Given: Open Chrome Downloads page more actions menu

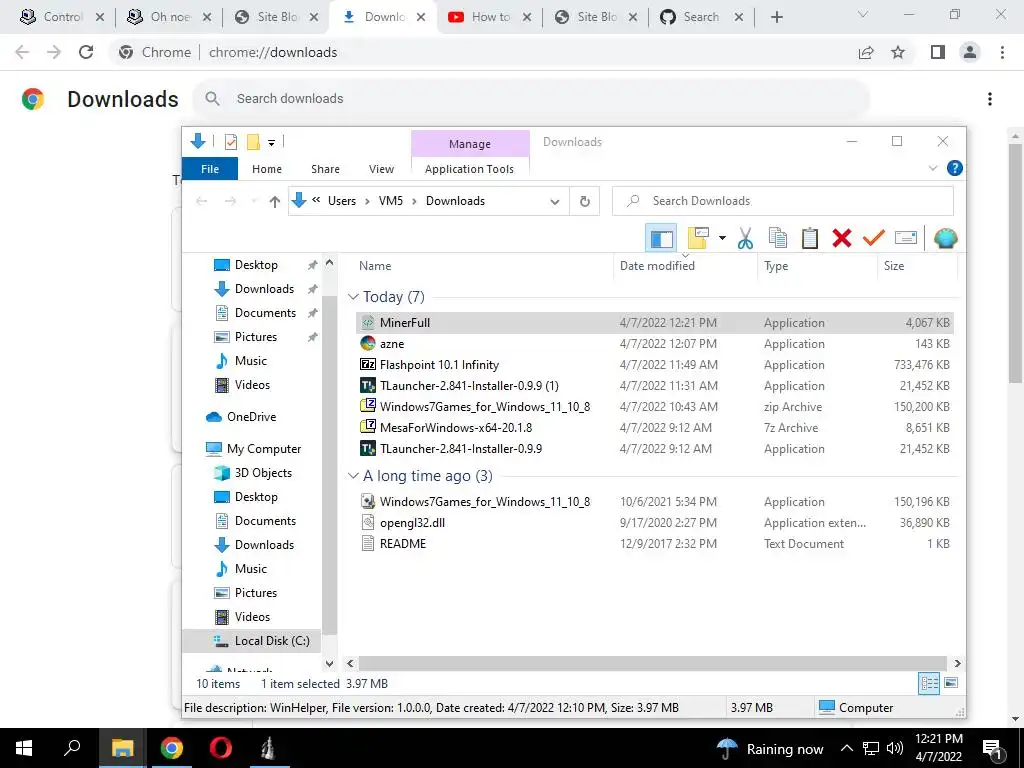Looking at the screenshot, I should coord(989,99).
